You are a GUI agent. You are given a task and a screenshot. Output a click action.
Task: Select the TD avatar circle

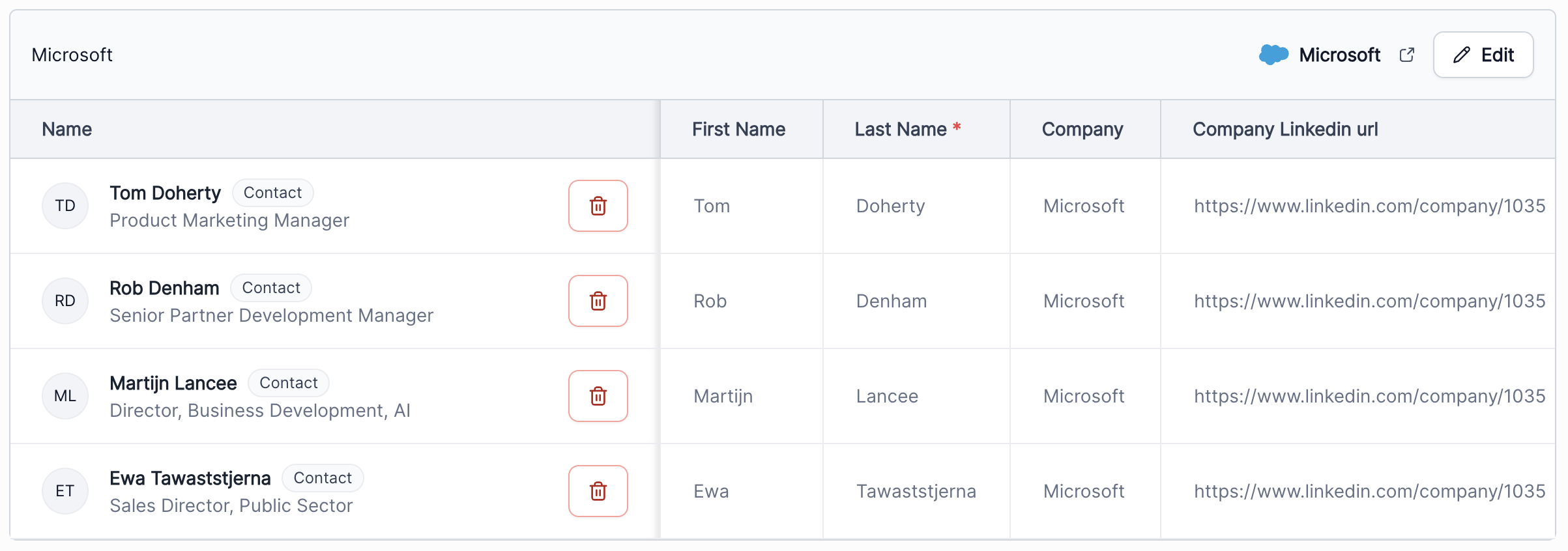pos(65,206)
